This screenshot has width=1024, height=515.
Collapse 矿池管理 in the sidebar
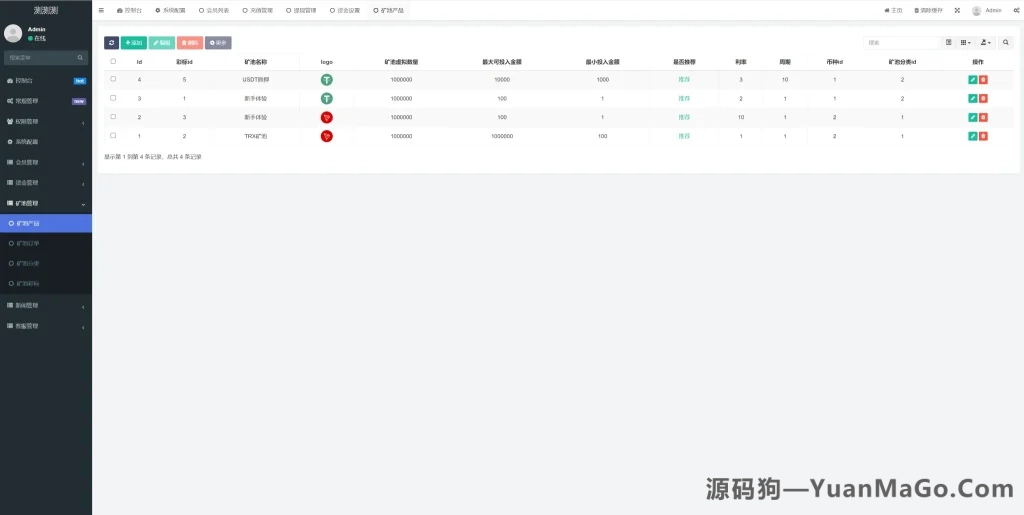click(x=46, y=204)
